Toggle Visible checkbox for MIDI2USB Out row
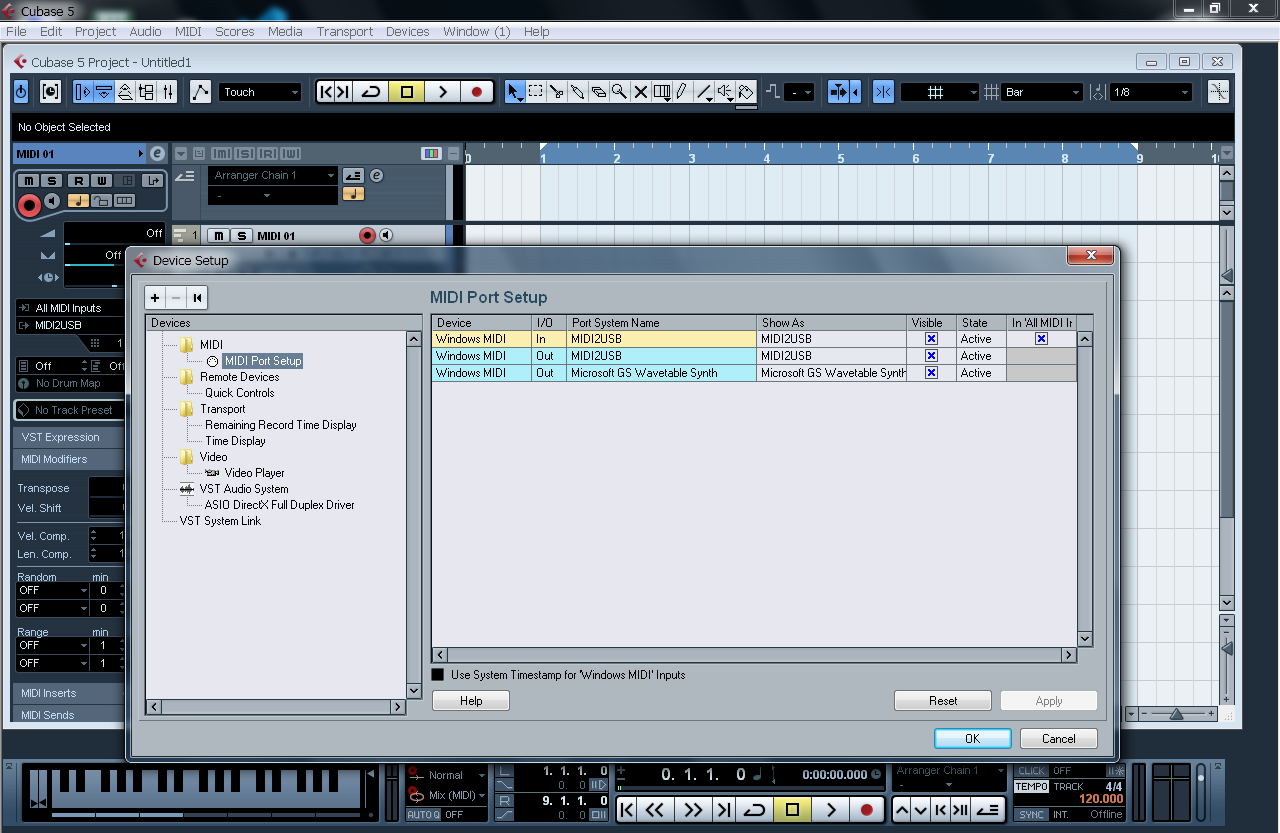Screen dimensions: 1280x833 click(x=931, y=356)
